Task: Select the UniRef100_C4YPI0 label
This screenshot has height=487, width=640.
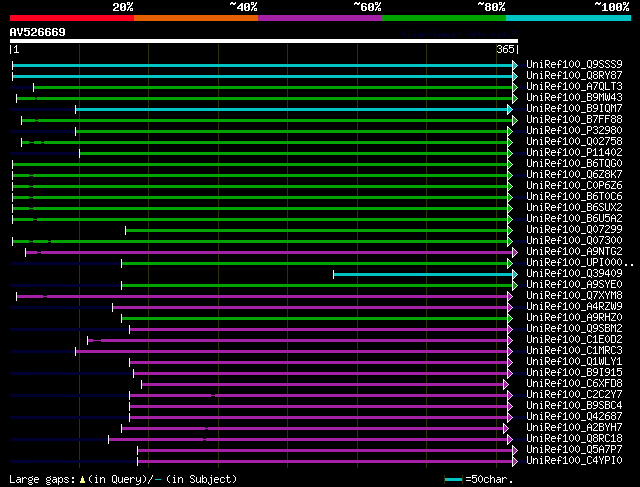Action: click(574, 461)
